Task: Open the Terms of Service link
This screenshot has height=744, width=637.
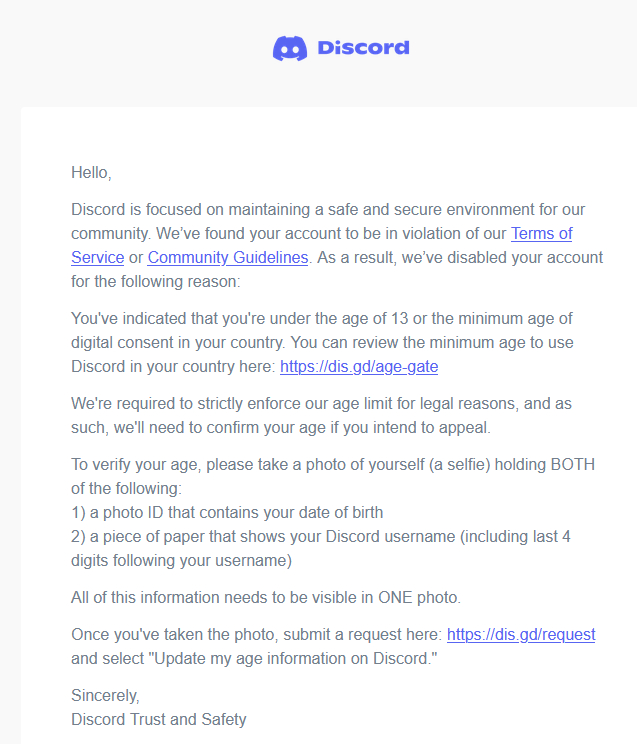Action: pyautogui.click(x=541, y=234)
